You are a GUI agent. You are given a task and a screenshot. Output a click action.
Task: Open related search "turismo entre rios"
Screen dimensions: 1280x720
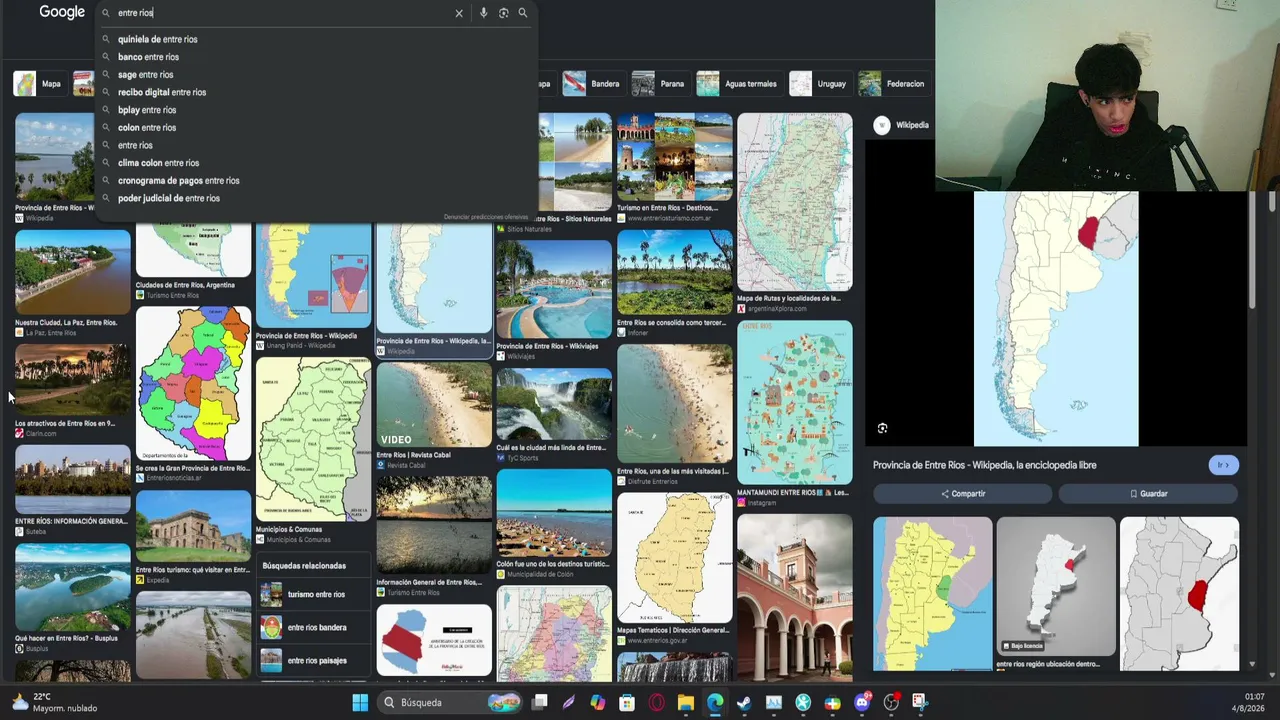pyautogui.click(x=313, y=594)
